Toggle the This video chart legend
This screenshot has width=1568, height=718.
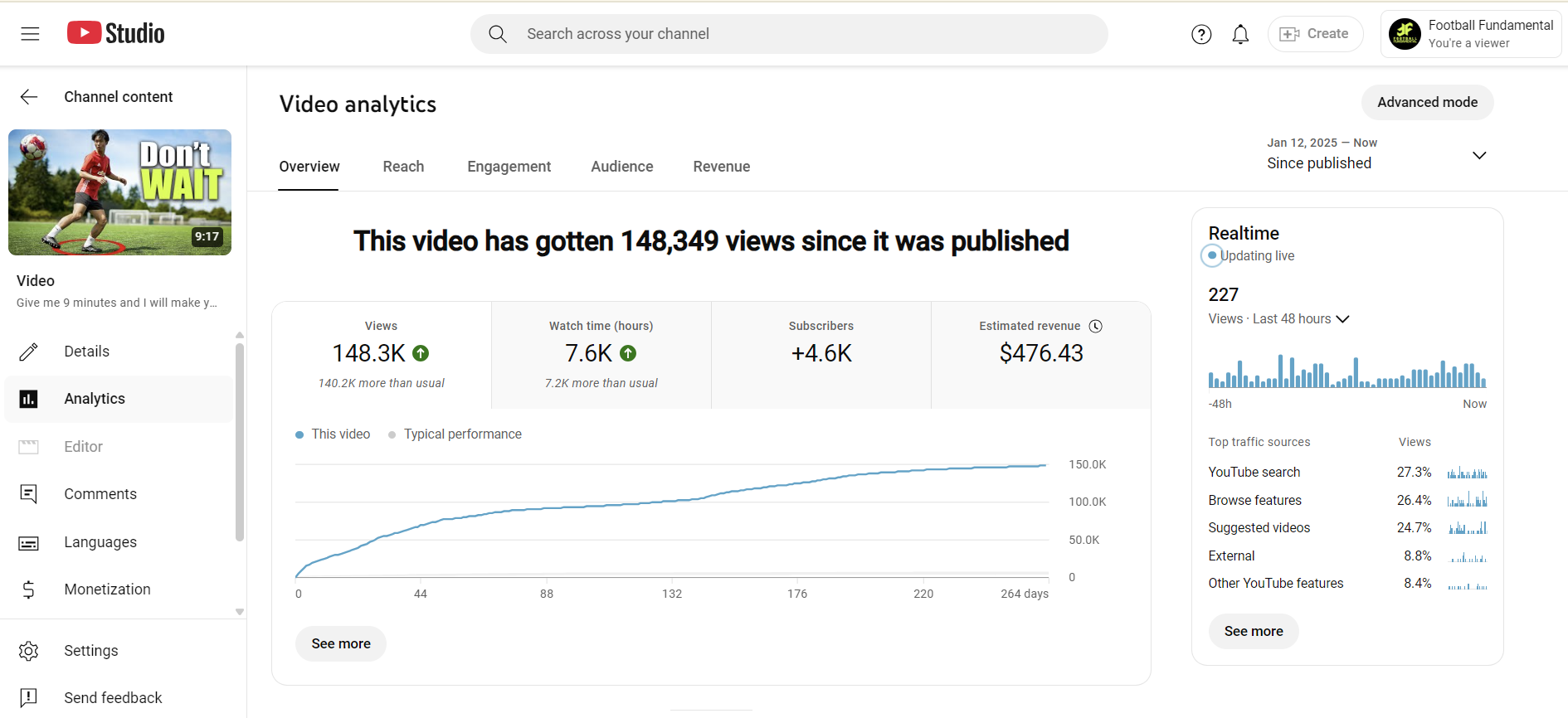pyautogui.click(x=333, y=434)
